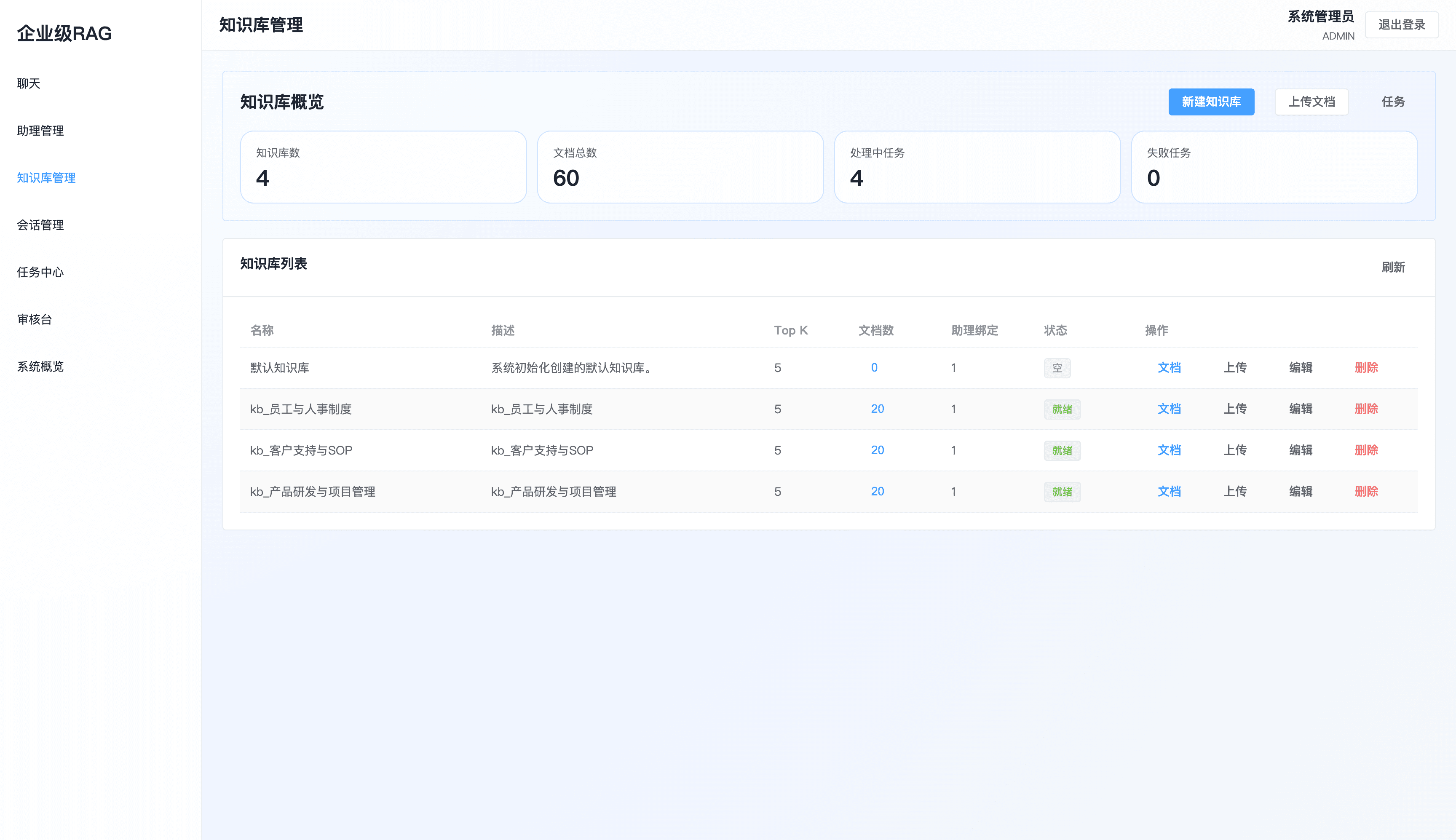The width and height of the screenshot is (1456, 840).
Task: Click the 状态 column header
Action: [1055, 330]
